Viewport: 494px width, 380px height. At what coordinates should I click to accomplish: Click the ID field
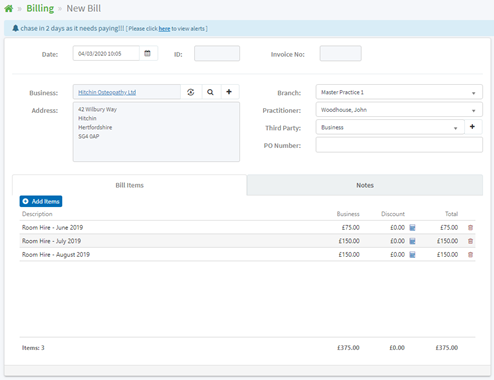(217, 53)
